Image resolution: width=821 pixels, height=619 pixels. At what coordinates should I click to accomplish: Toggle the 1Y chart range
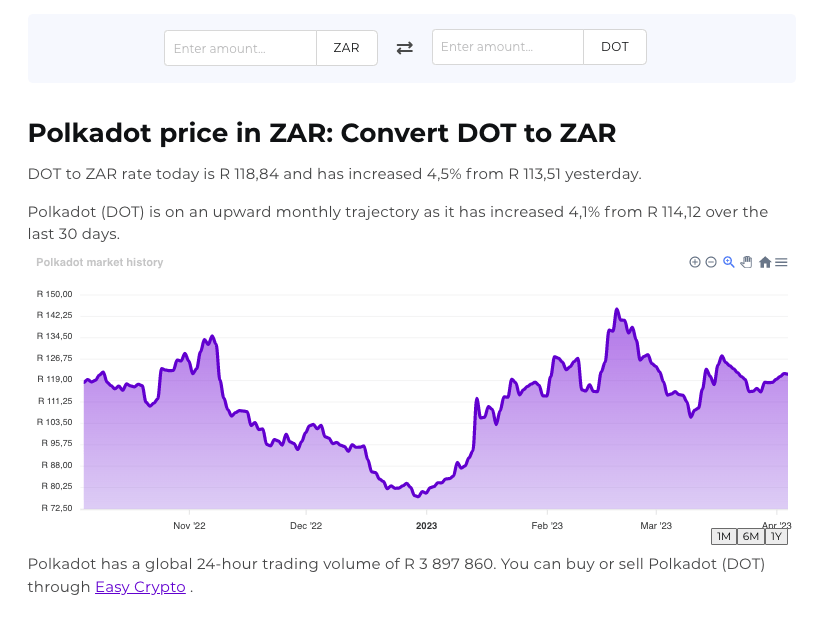pyautogui.click(x=776, y=536)
